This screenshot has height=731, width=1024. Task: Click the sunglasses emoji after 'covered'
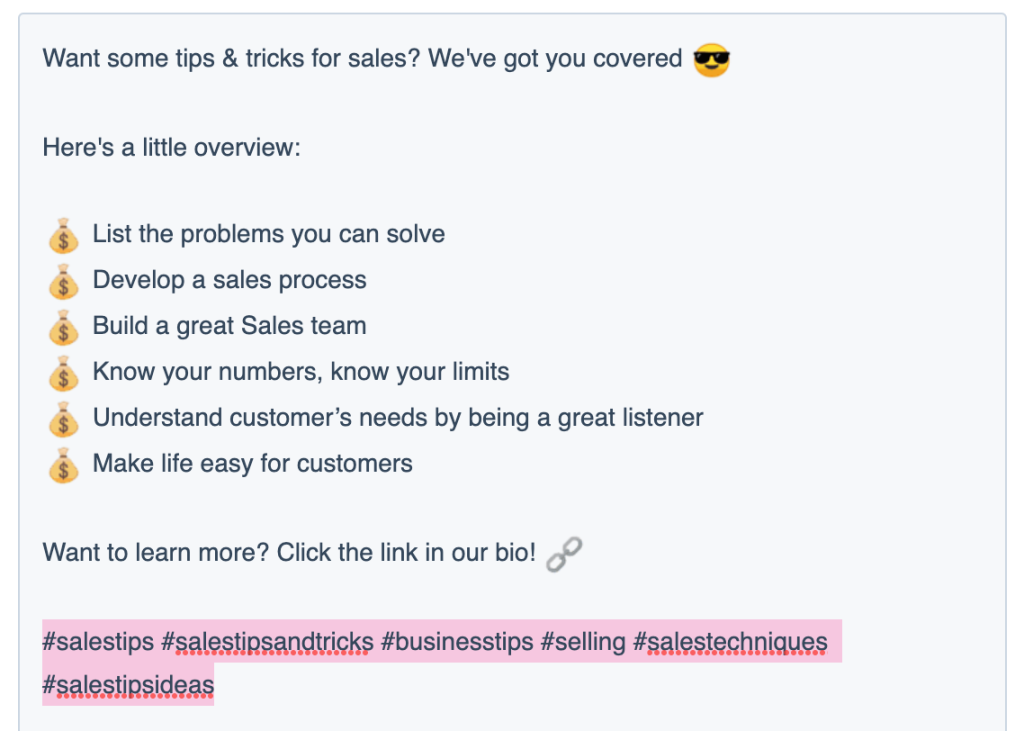pos(711,60)
